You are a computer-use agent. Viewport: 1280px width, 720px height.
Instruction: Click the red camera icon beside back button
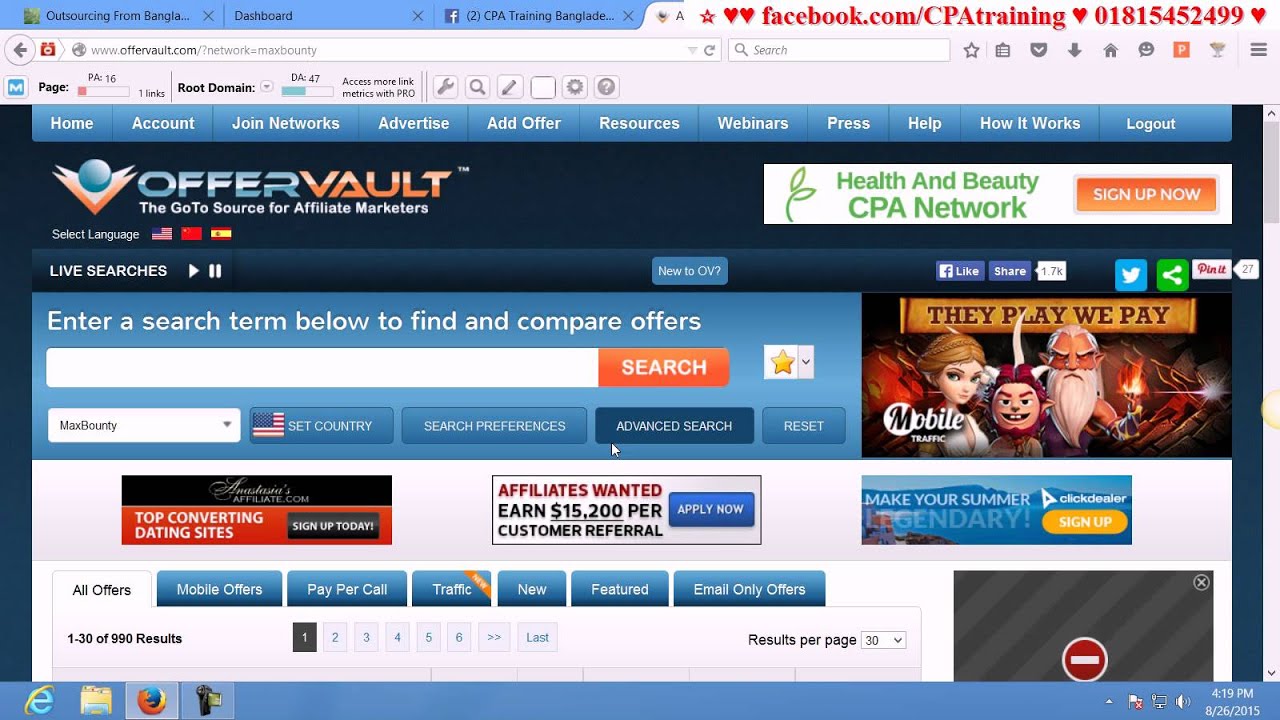point(47,50)
